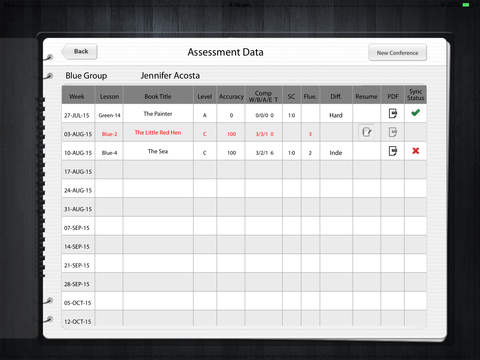This screenshot has width=480, height=360.
Task: Tap the Blue Group label
Action: [x=86, y=76]
